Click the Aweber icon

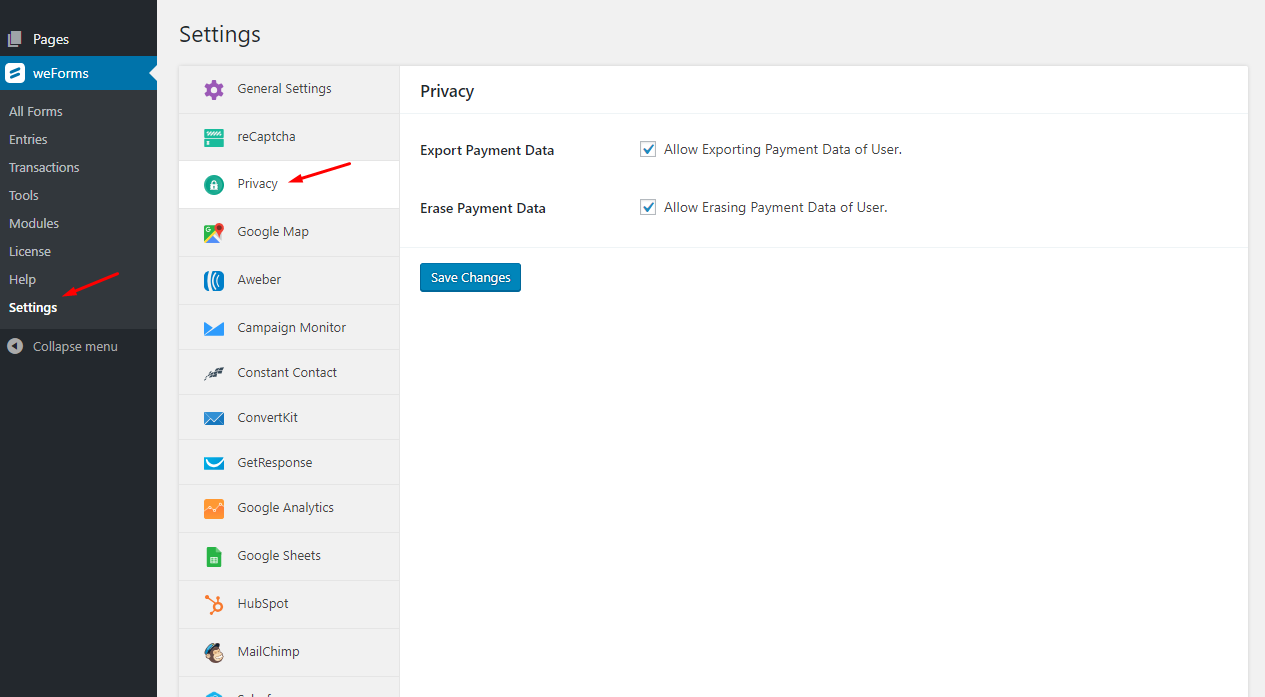tap(214, 280)
